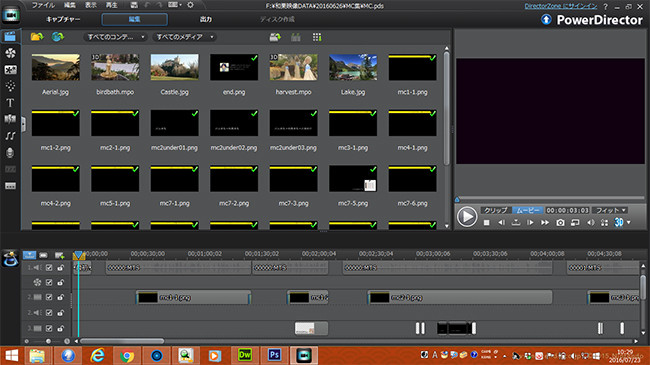The image size is (650, 365).
Task: Toggle enable checkbox for audio track 2
Action: (49, 313)
